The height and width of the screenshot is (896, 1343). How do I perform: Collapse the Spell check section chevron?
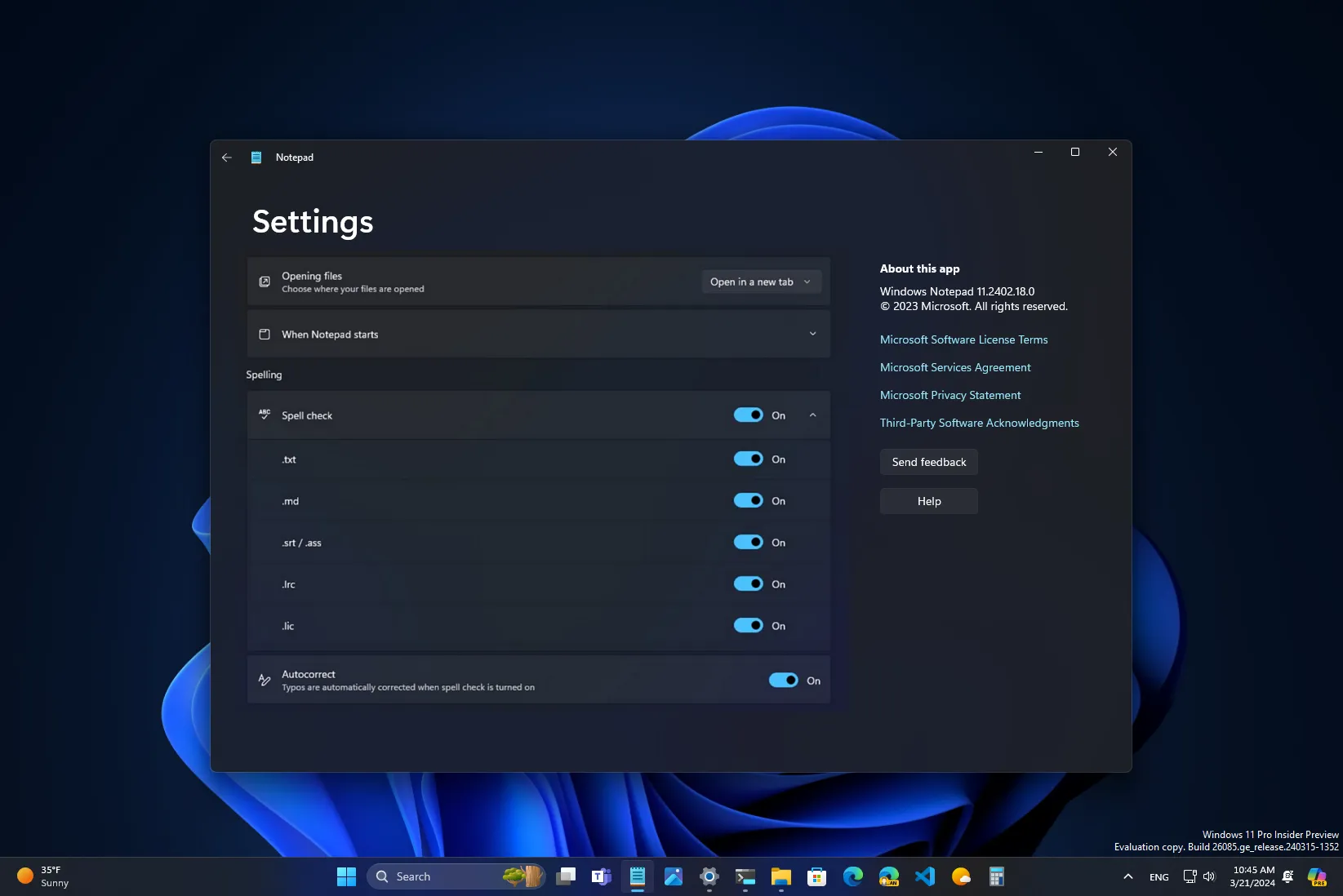812,415
